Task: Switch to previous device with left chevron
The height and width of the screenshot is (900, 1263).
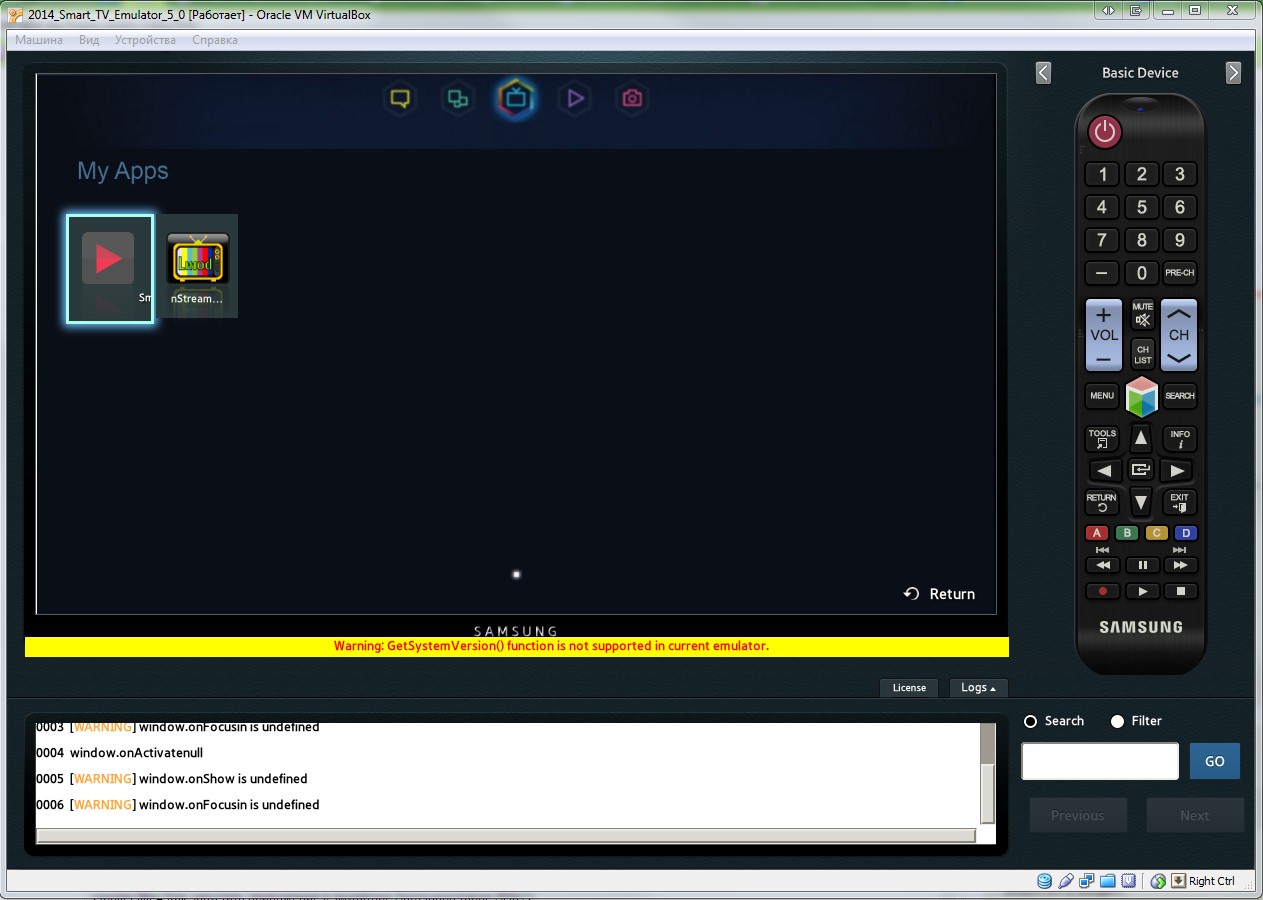Action: pyautogui.click(x=1043, y=73)
